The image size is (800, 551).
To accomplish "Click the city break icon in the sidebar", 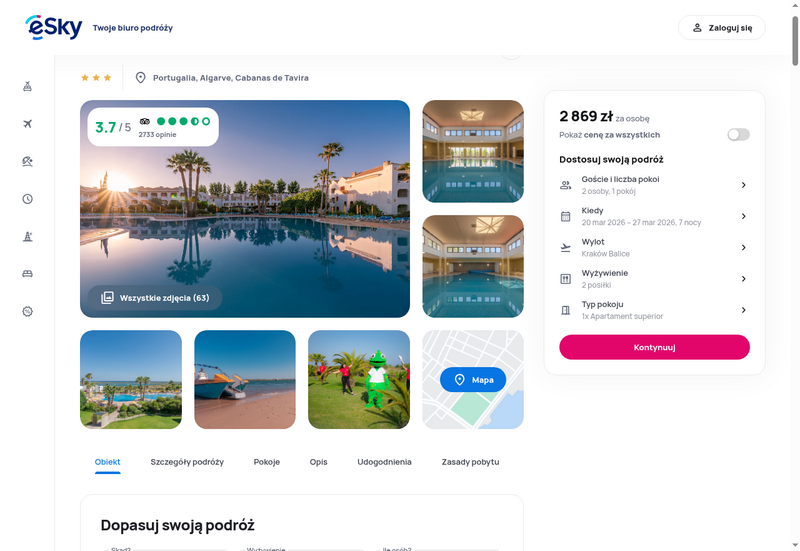I will point(28,236).
